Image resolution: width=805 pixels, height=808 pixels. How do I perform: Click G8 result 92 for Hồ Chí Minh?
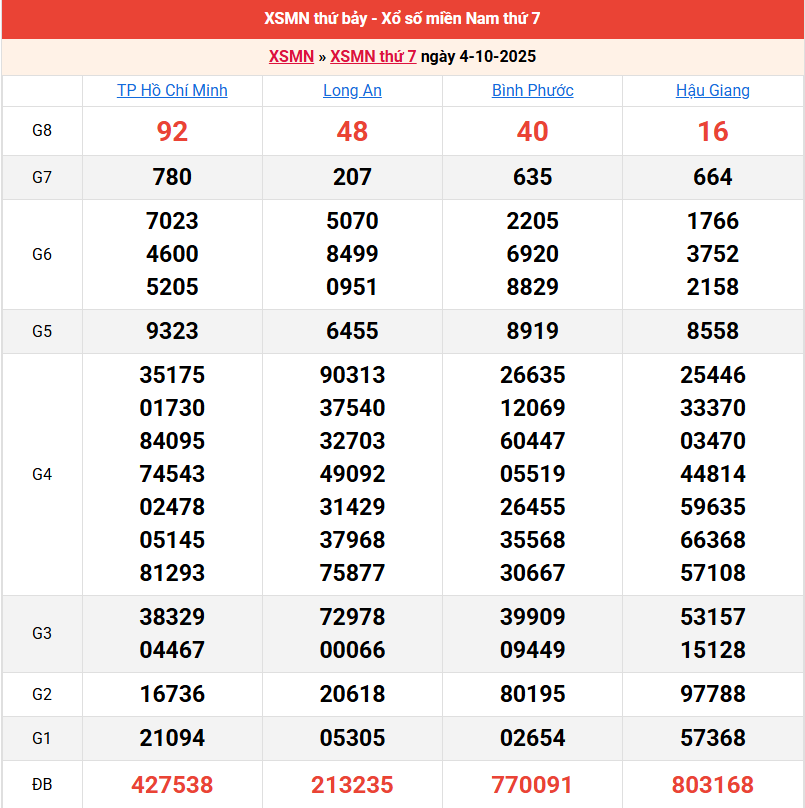click(x=172, y=131)
